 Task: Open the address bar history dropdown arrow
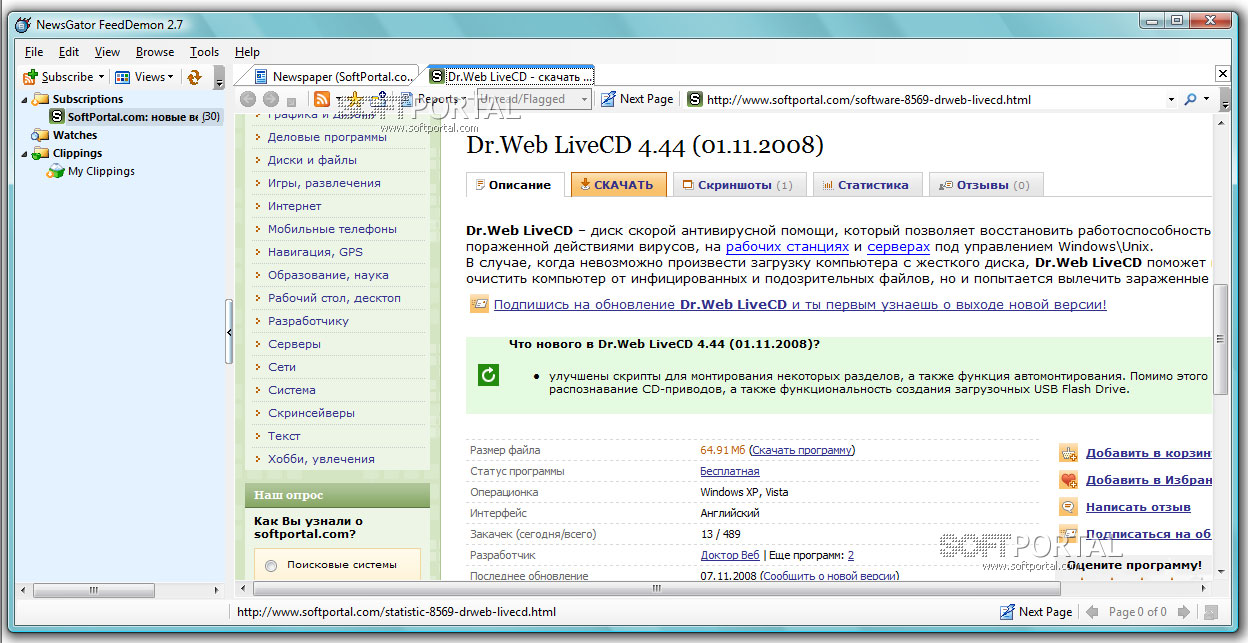[x=1171, y=100]
